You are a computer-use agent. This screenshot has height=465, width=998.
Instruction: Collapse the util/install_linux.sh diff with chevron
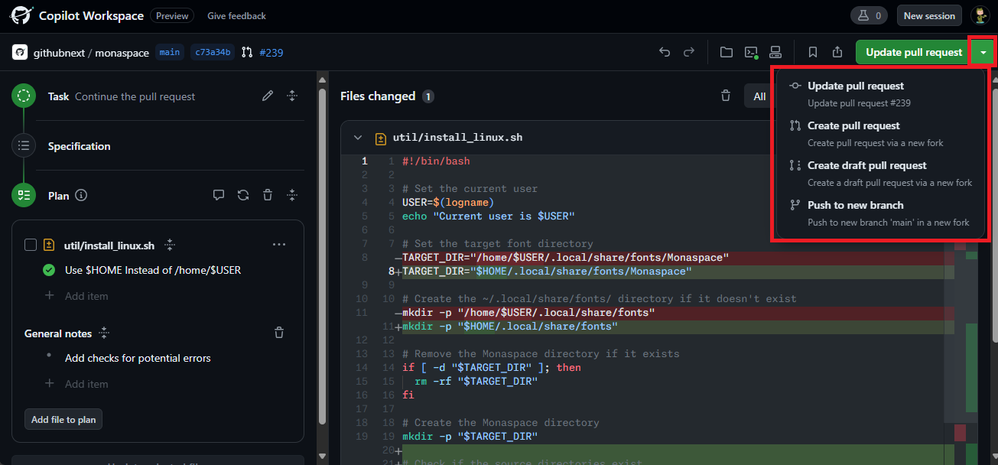tap(358, 137)
